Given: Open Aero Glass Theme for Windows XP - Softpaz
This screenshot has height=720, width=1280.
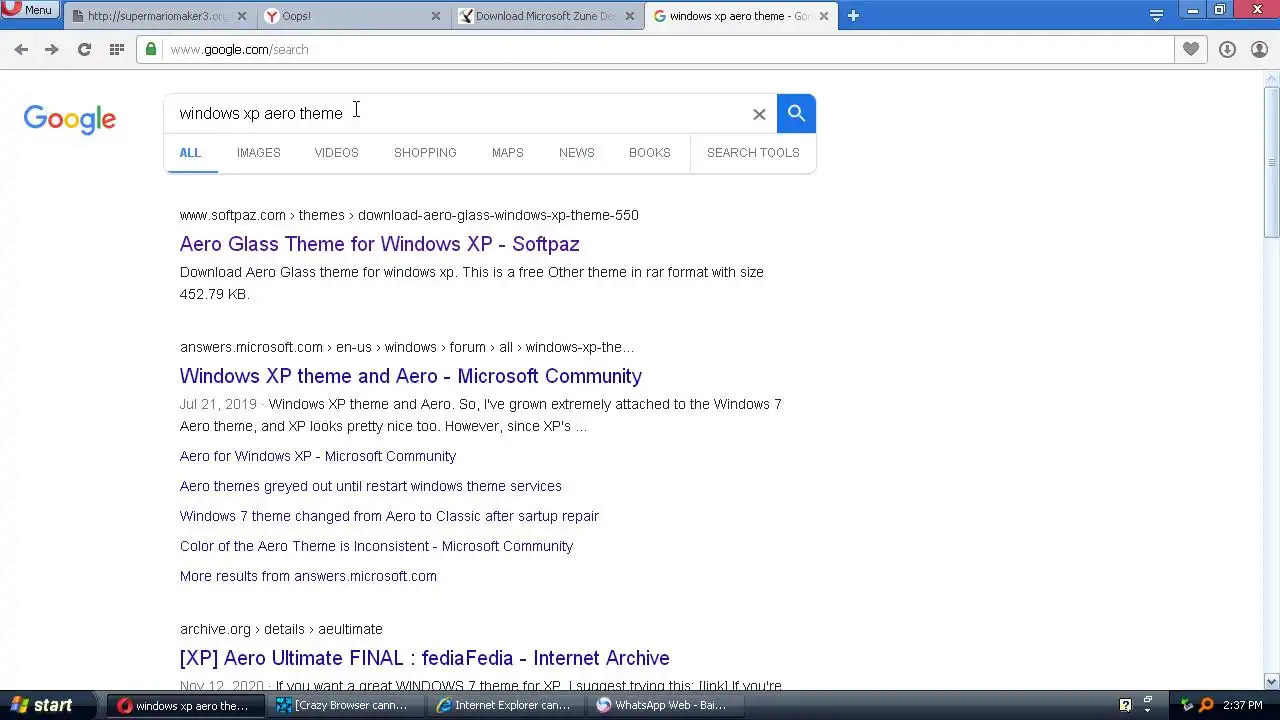Looking at the screenshot, I should [x=379, y=244].
